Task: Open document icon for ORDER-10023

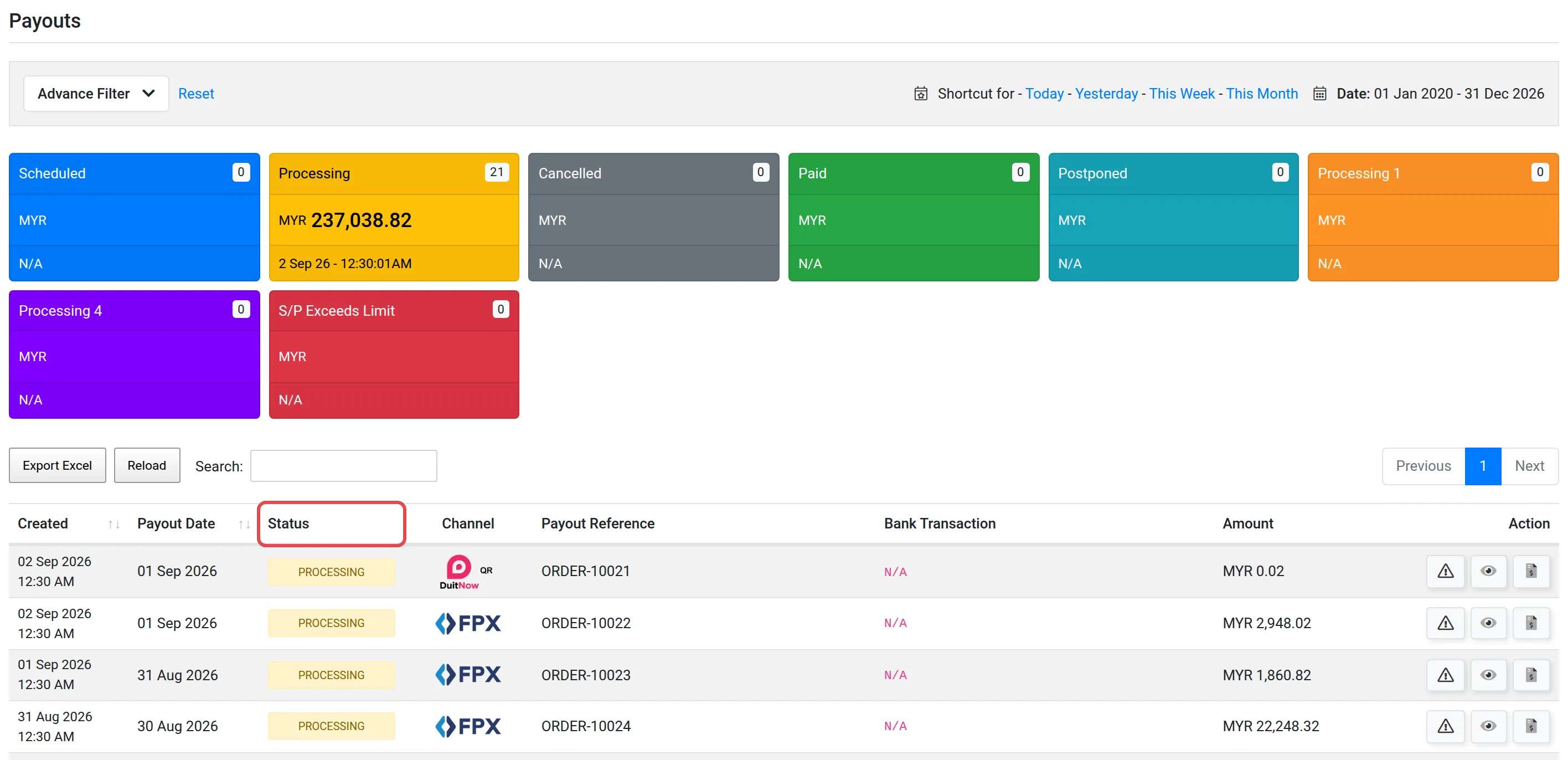Action: pyautogui.click(x=1531, y=675)
